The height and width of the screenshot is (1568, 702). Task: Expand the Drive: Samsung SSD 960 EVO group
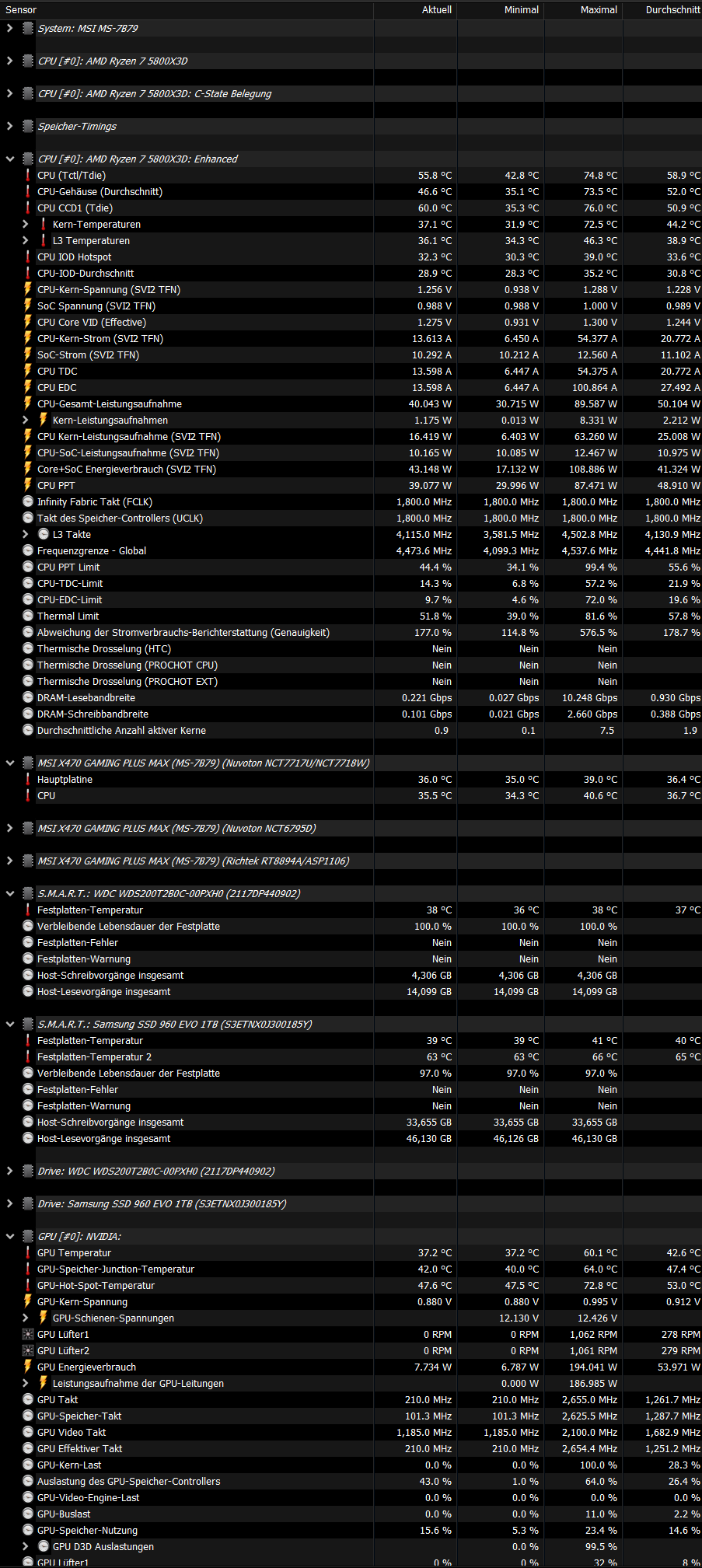click(x=9, y=1203)
